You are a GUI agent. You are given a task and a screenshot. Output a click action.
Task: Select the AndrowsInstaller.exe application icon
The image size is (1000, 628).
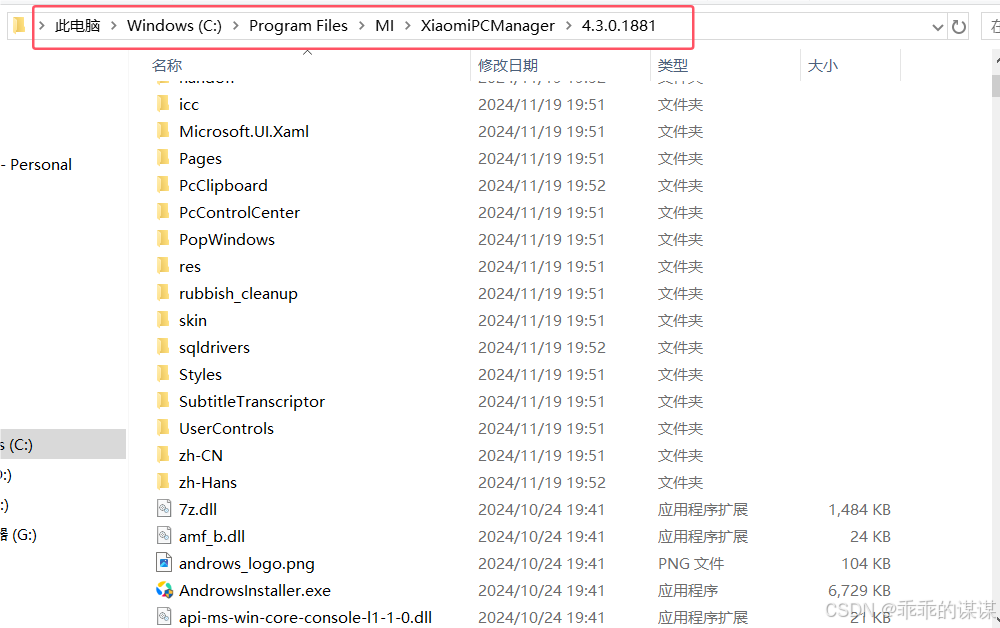pos(164,590)
